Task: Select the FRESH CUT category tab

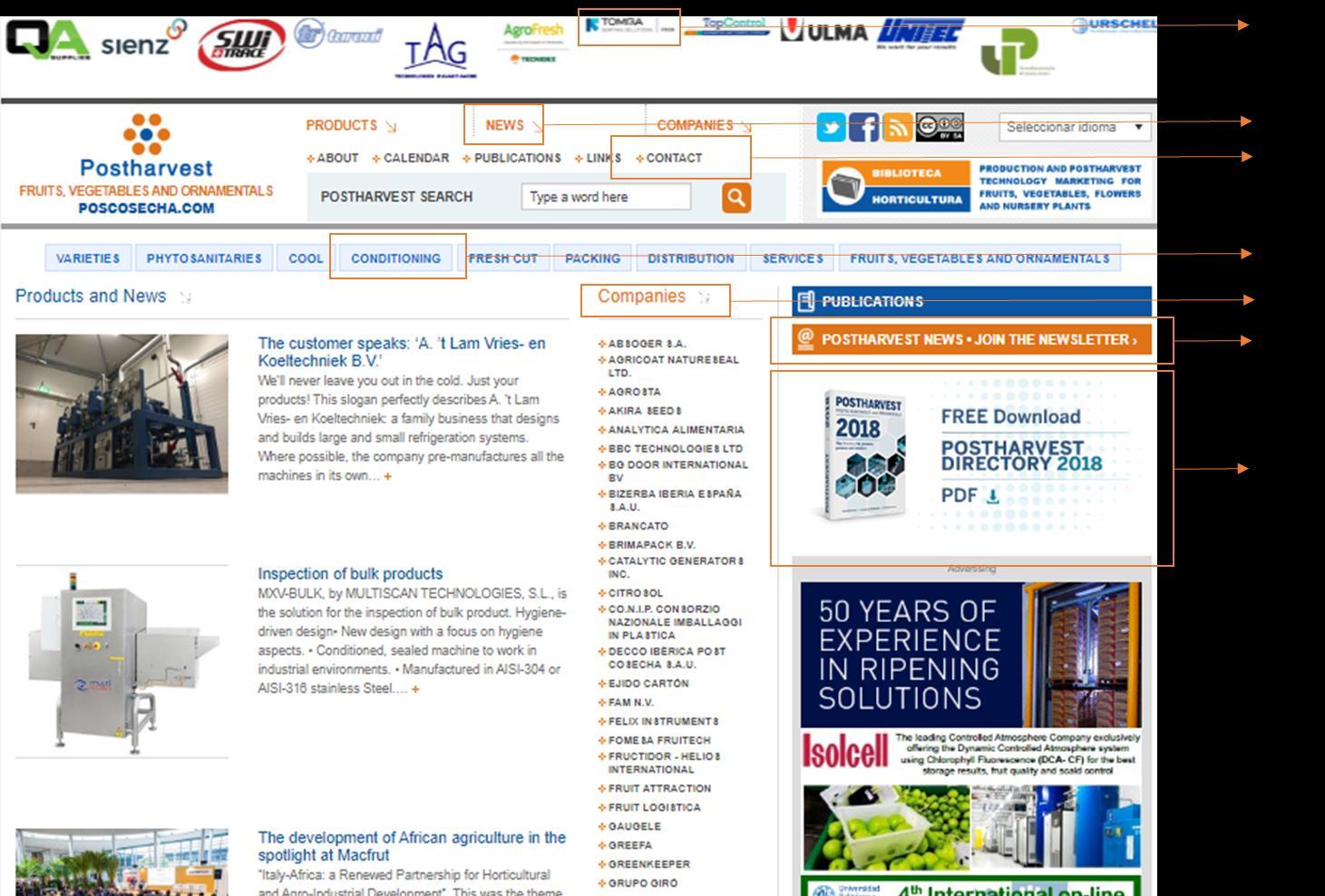Action: 503,258
